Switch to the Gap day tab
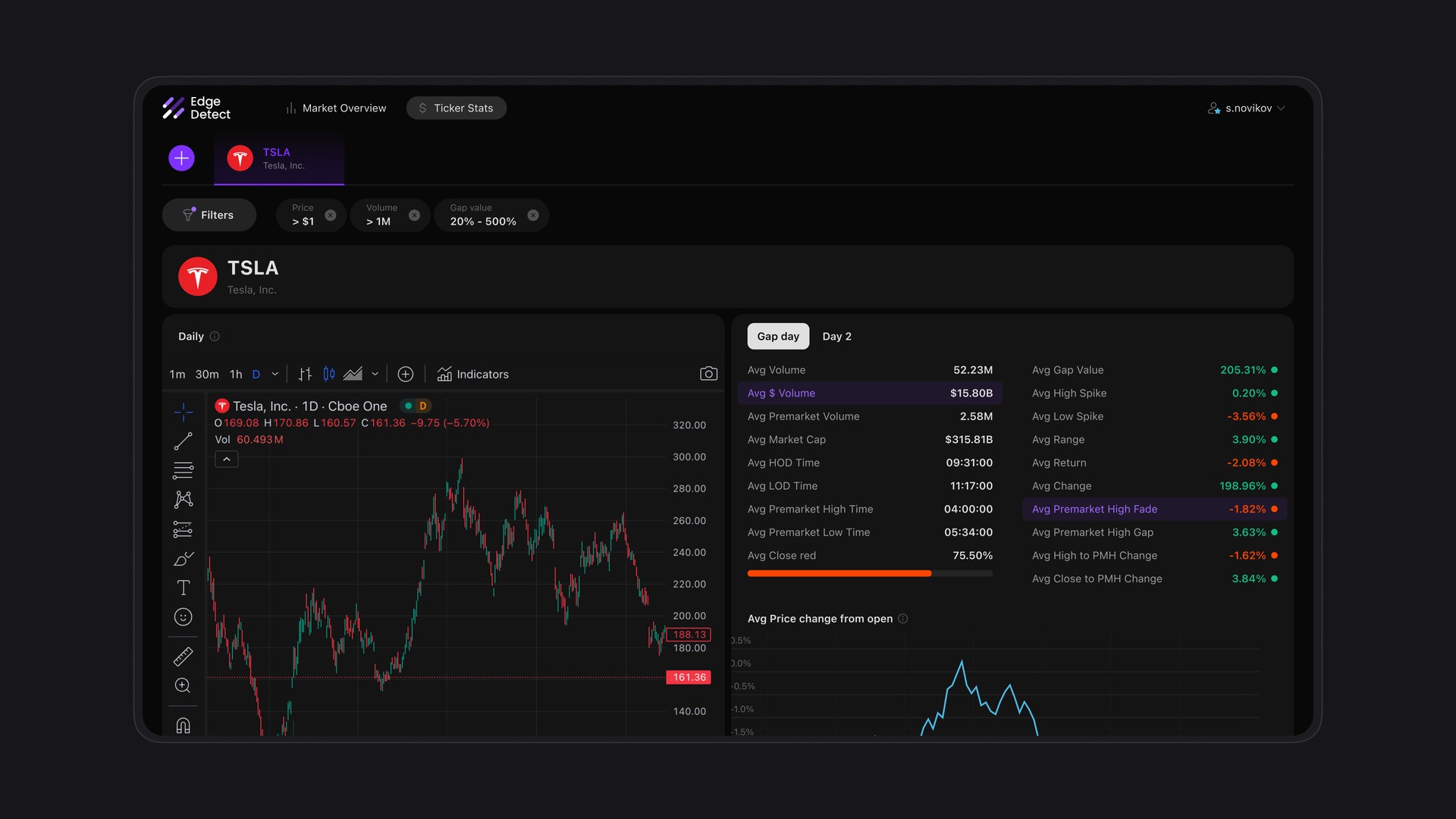Image resolution: width=1456 pixels, height=819 pixels. point(778,337)
